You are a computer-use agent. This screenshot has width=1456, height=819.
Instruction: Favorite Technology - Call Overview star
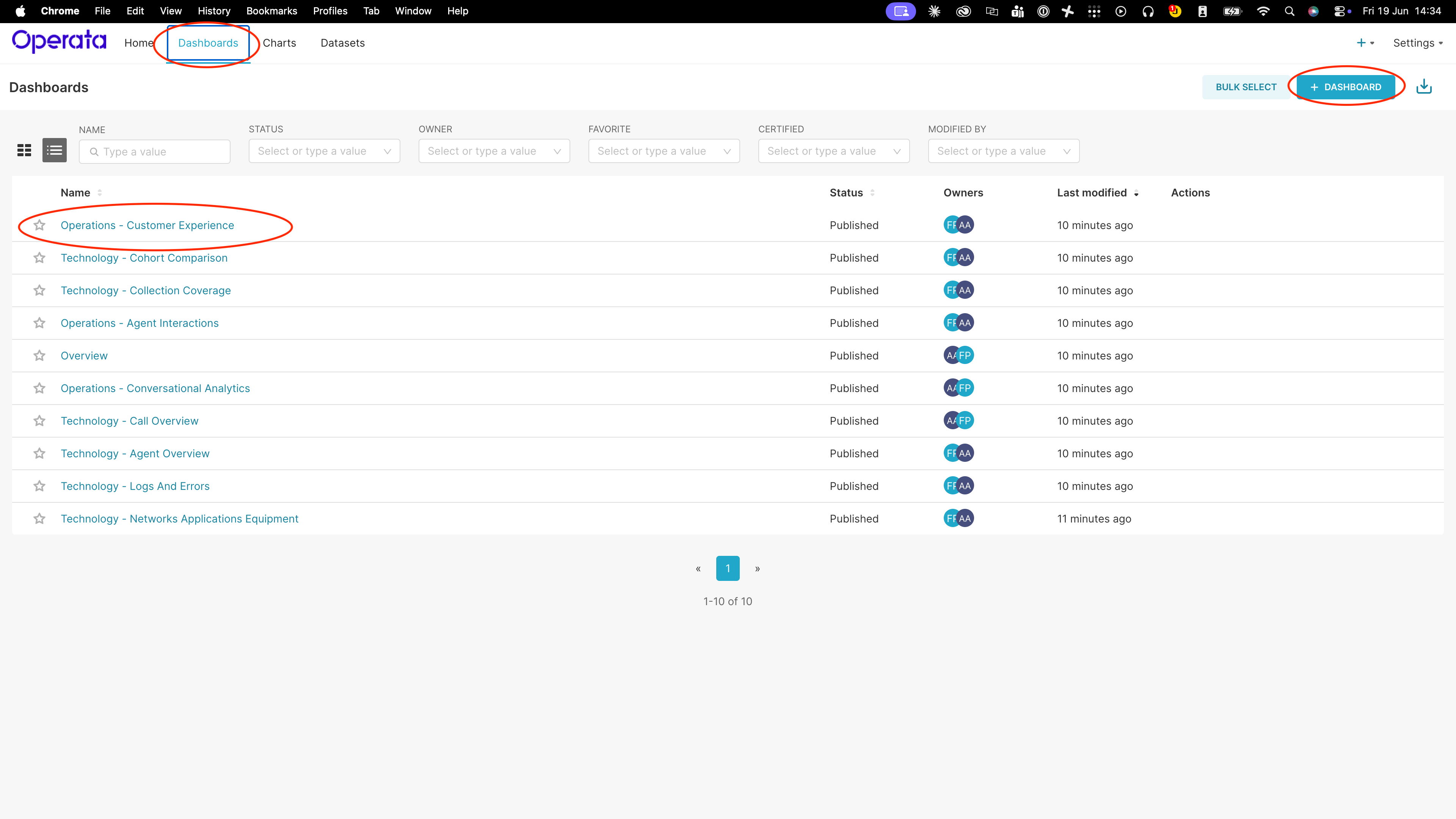coord(39,420)
